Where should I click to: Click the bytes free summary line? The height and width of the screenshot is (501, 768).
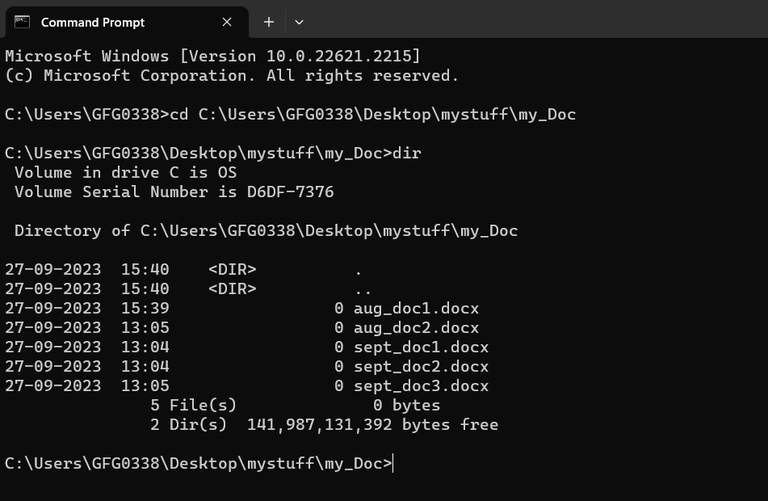324,424
